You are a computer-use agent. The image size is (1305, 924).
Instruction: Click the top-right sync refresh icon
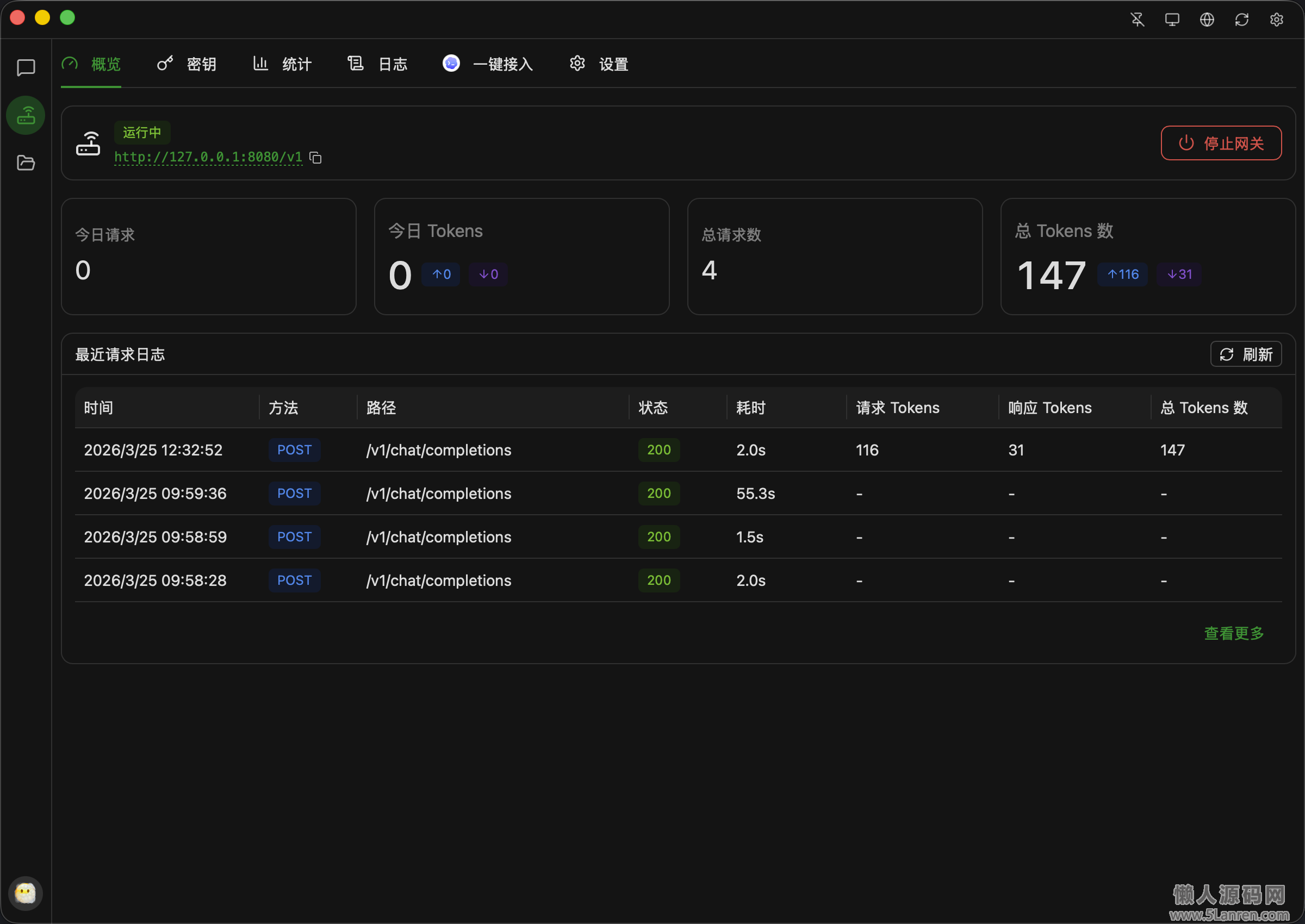tap(1241, 20)
